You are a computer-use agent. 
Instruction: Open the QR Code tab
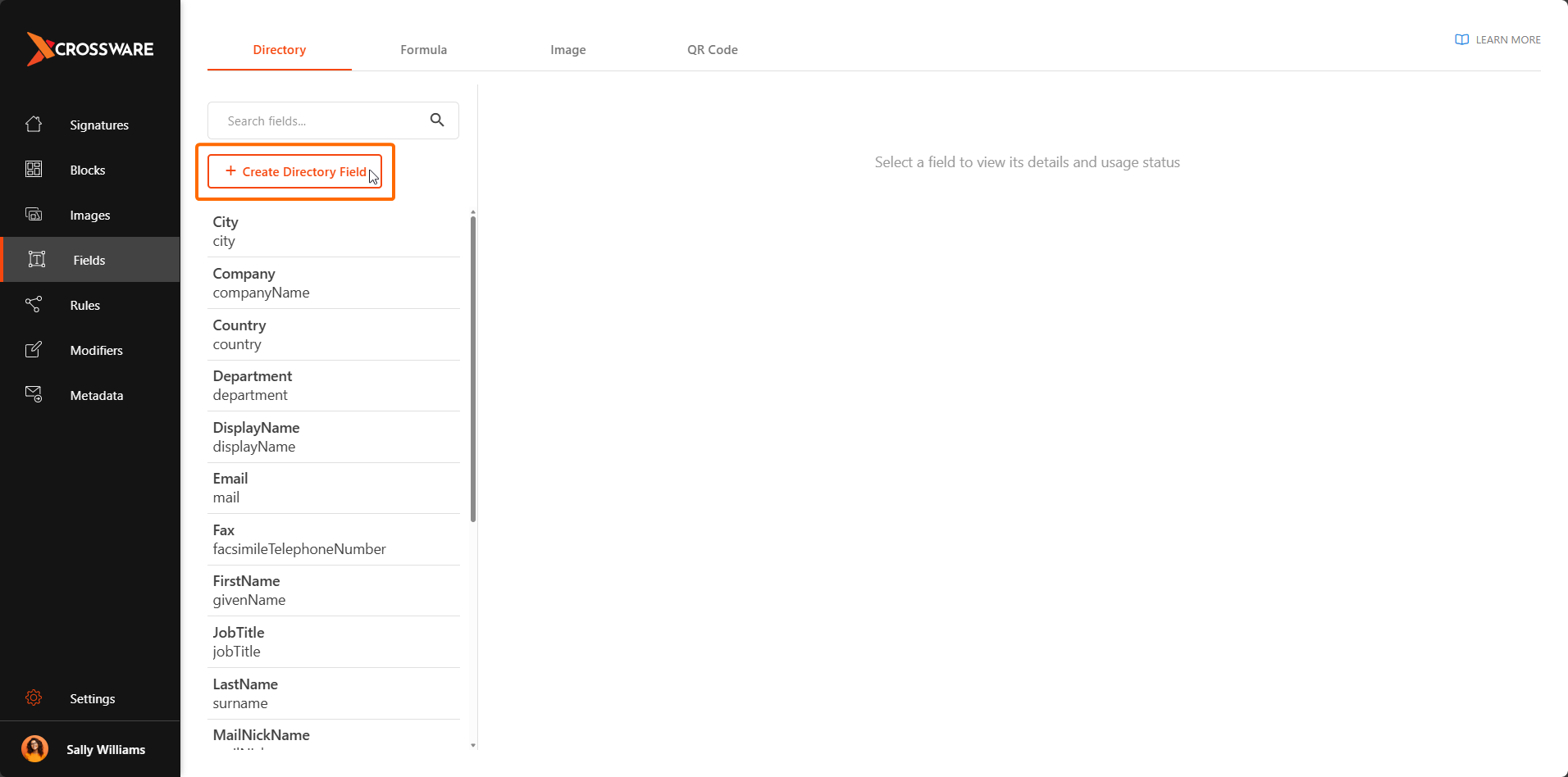click(x=712, y=49)
